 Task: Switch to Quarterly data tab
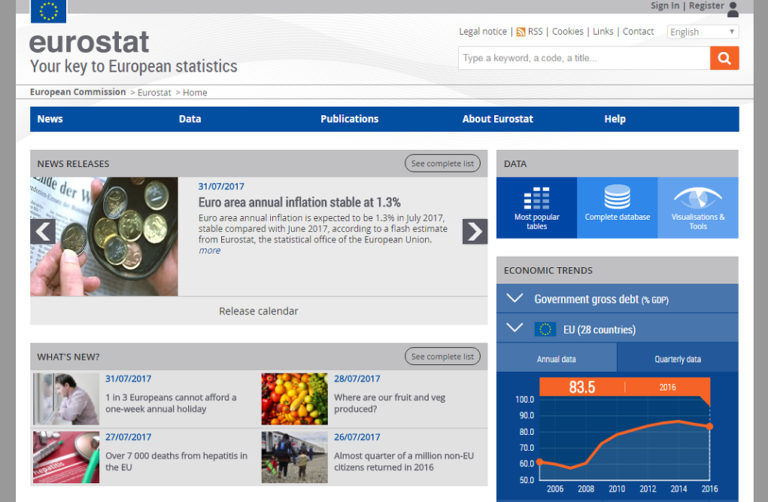pos(678,359)
